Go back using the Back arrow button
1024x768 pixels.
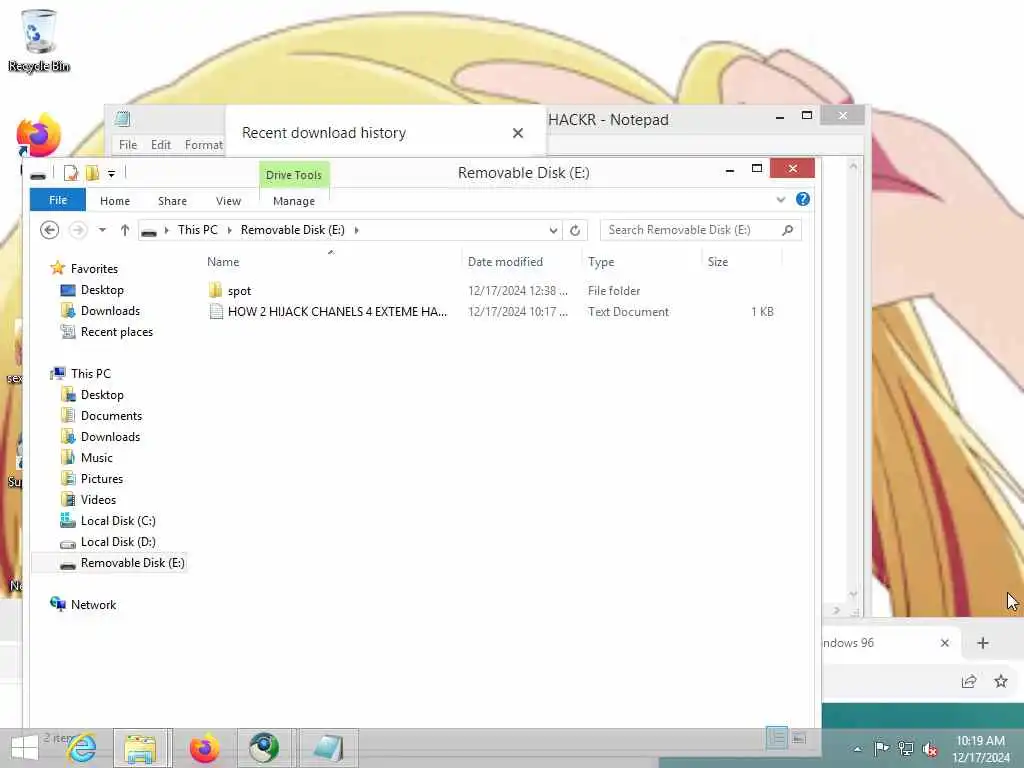click(x=50, y=230)
